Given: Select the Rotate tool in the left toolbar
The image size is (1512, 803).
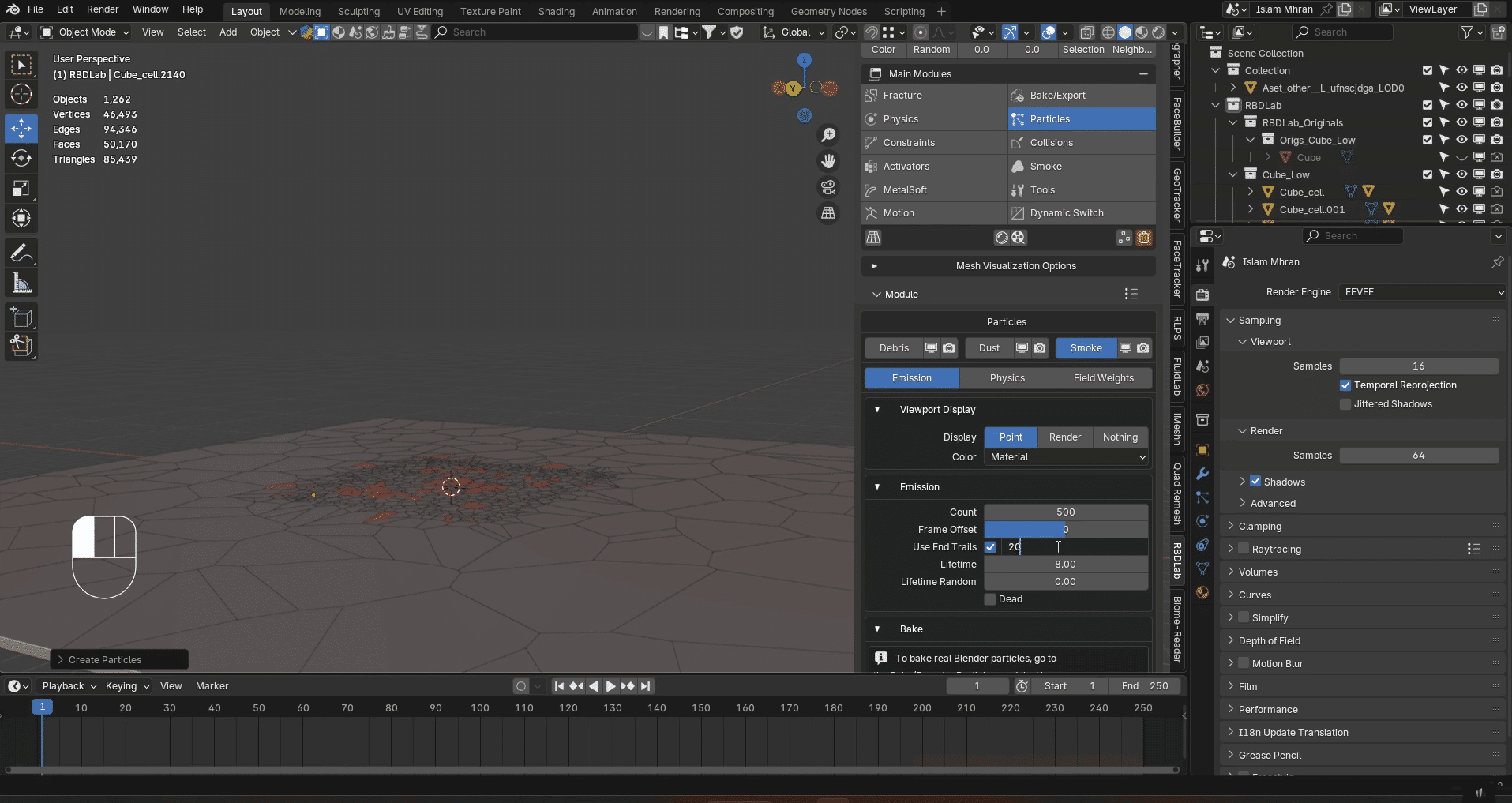Looking at the screenshot, I should [x=21, y=158].
